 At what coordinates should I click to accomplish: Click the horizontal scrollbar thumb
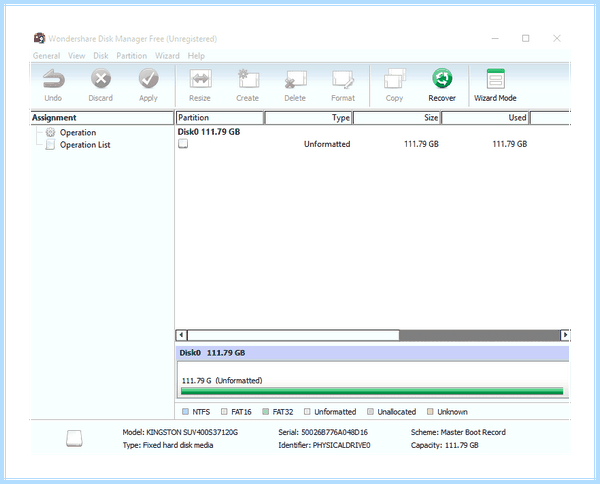[293, 335]
